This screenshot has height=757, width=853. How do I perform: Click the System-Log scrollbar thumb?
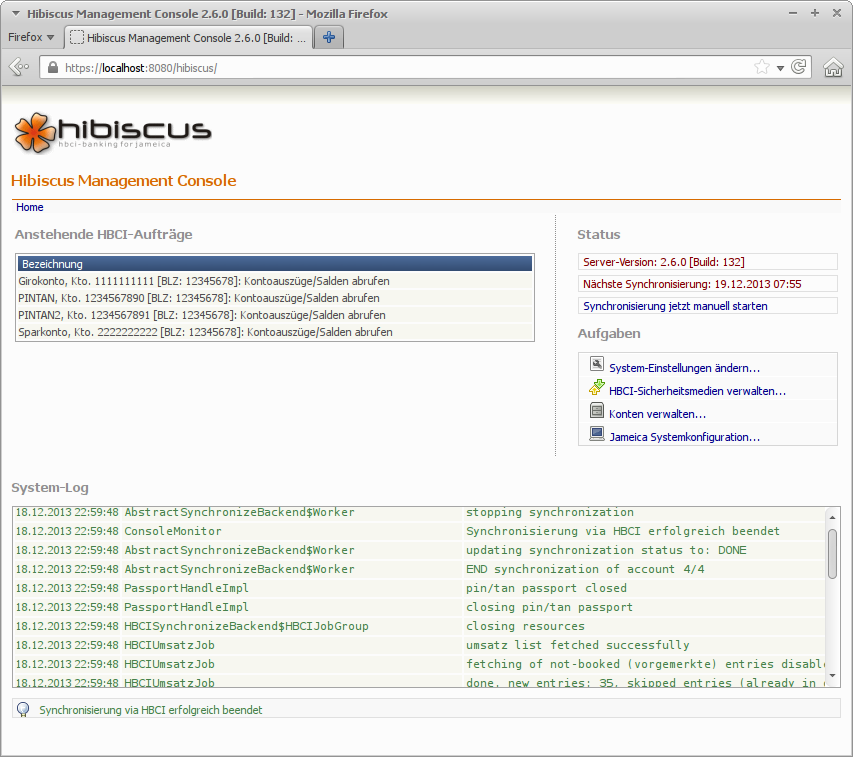click(832, 554)
